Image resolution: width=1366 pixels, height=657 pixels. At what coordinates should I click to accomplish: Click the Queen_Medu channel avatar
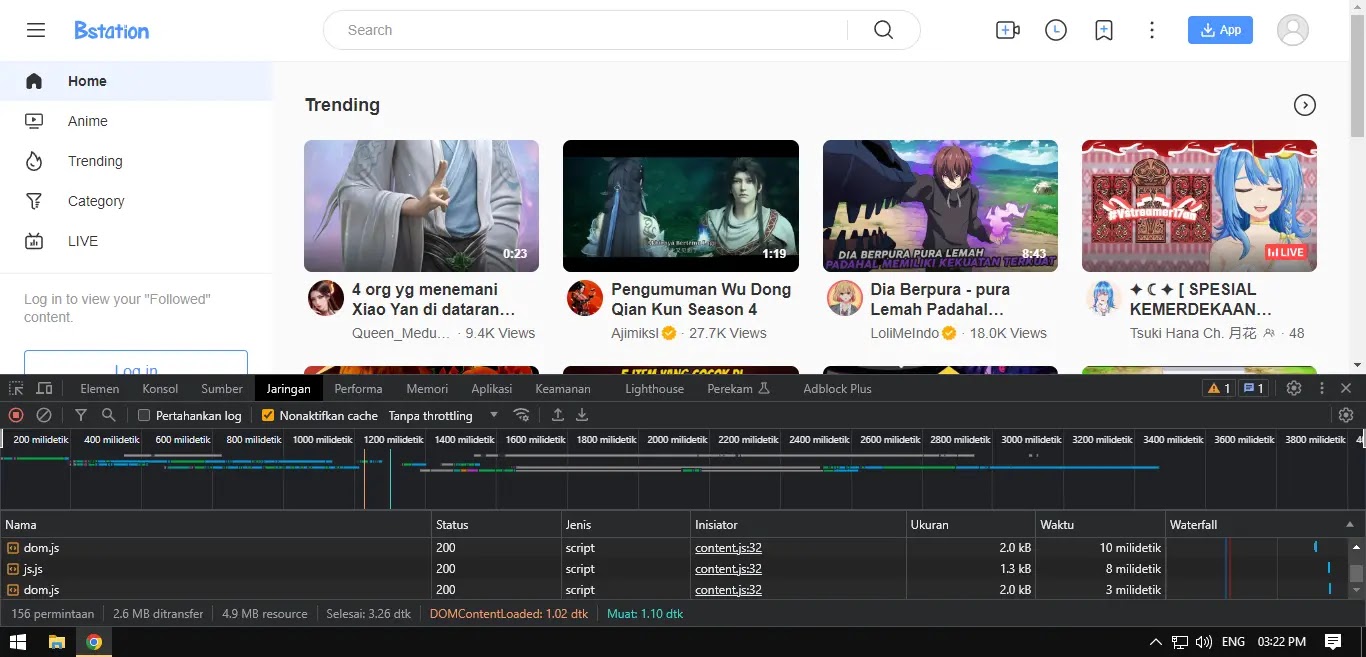(326, 298)
